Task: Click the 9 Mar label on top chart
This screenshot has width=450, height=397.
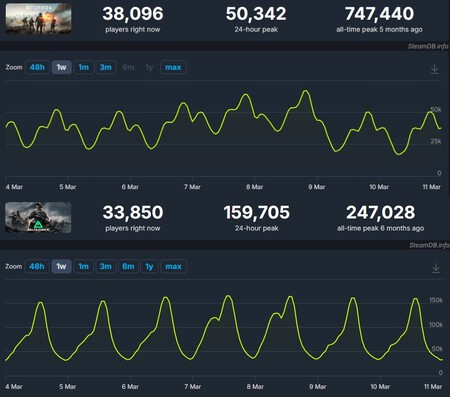Action: click(x=317, y=187)
